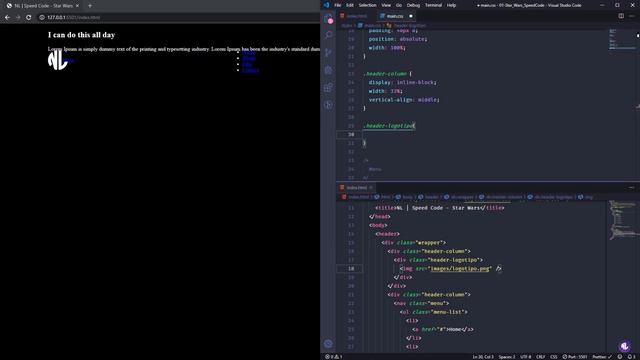Open the Debug menu
Image resolution: width=640 pixels, height=360 pixels.
(x=413, y=5)
